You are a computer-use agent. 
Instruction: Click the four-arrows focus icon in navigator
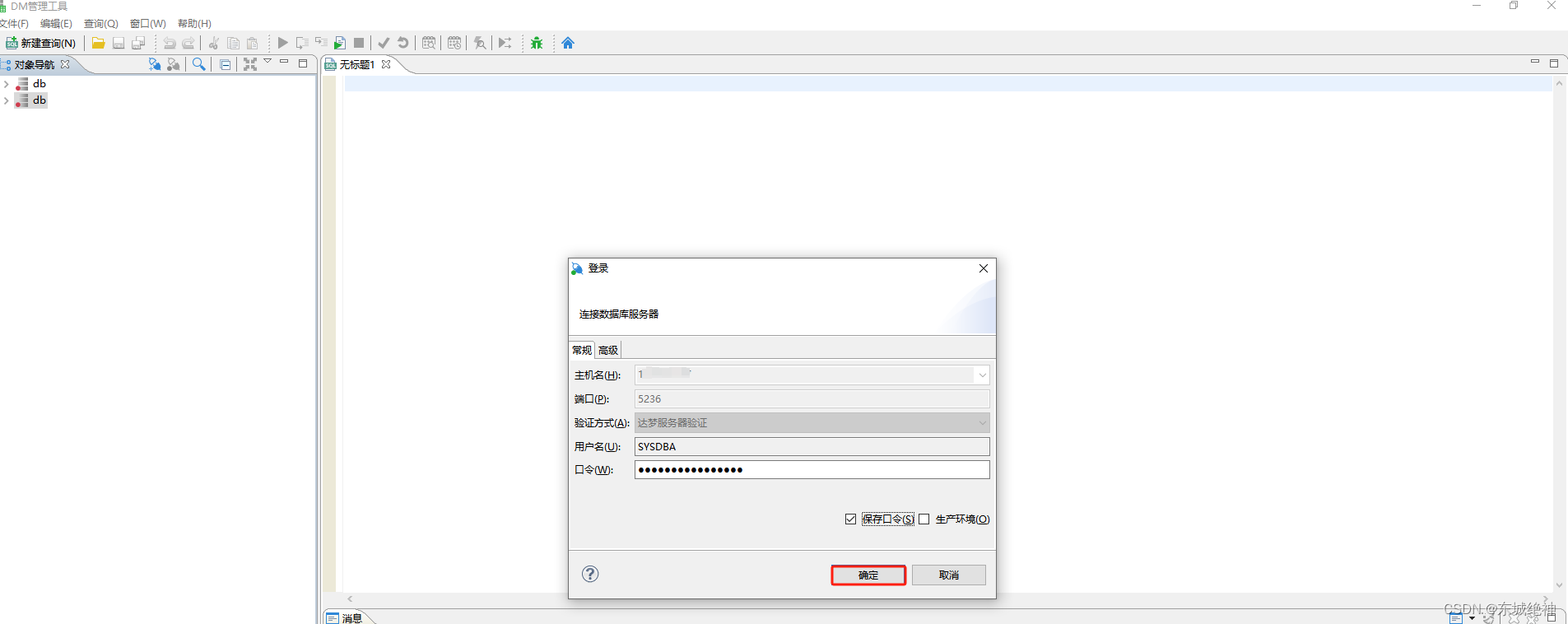(x=250, y=64)
